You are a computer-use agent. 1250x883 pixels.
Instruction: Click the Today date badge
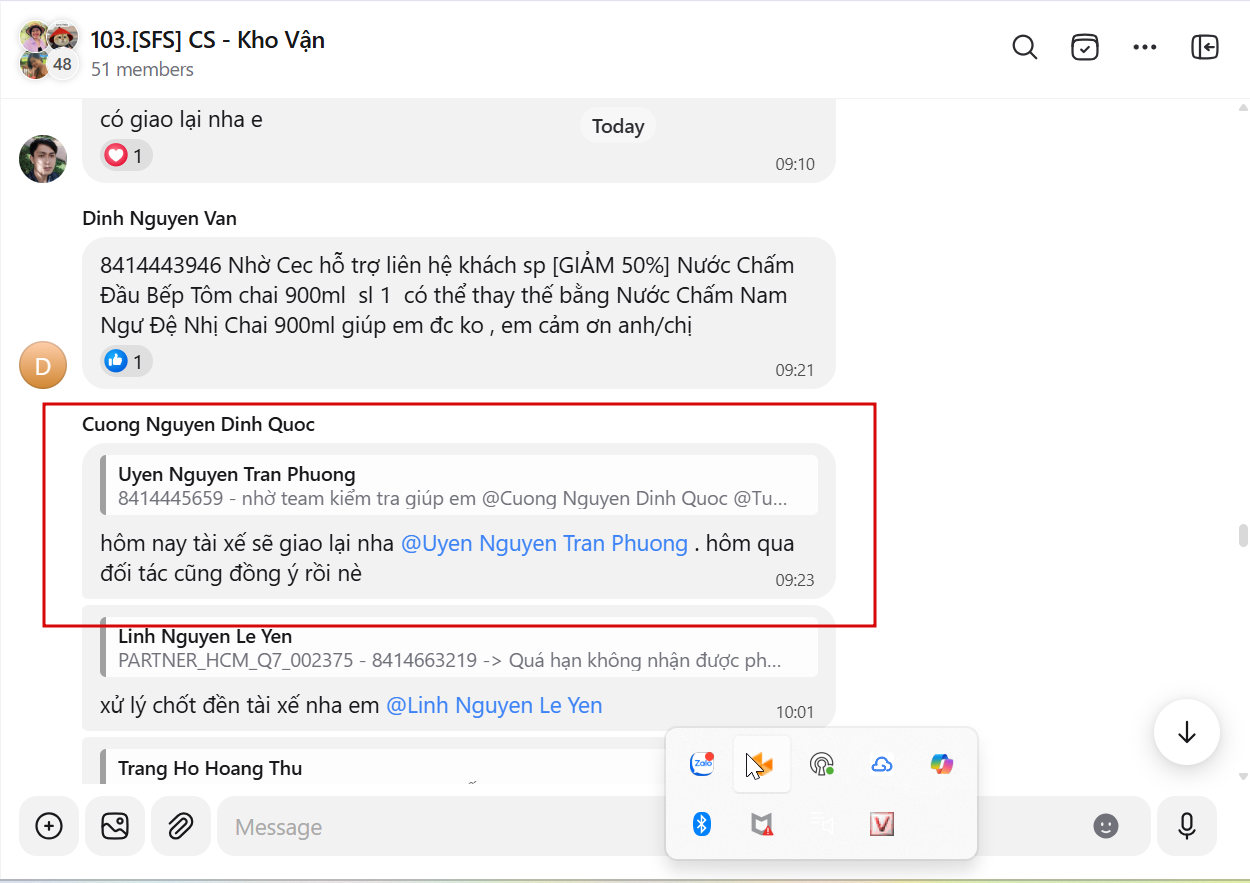click(x=618, y=126)
